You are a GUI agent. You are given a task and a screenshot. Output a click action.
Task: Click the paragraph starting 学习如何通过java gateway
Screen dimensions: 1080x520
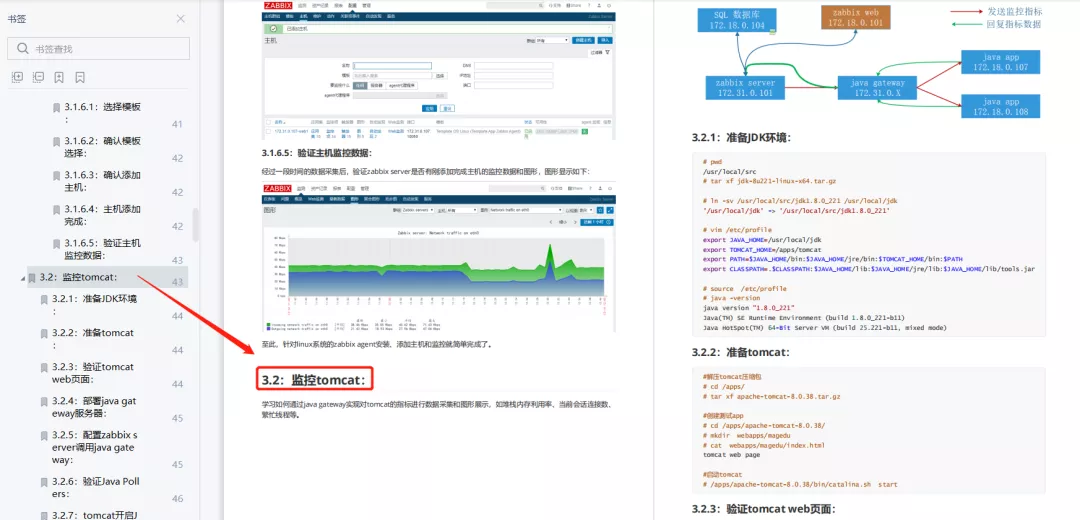437,410
